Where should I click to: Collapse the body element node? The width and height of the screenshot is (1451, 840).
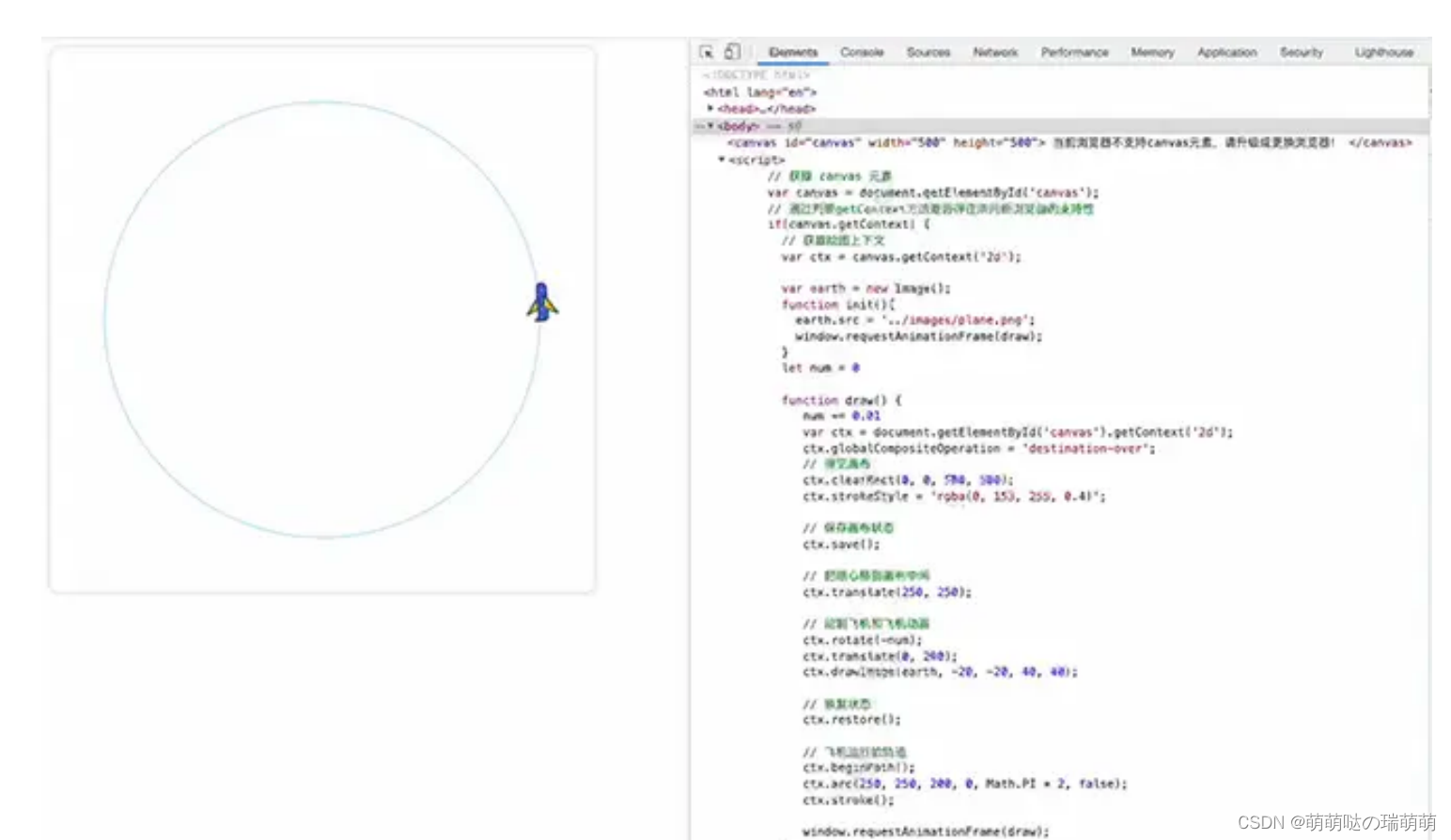[x=710, y=126]
